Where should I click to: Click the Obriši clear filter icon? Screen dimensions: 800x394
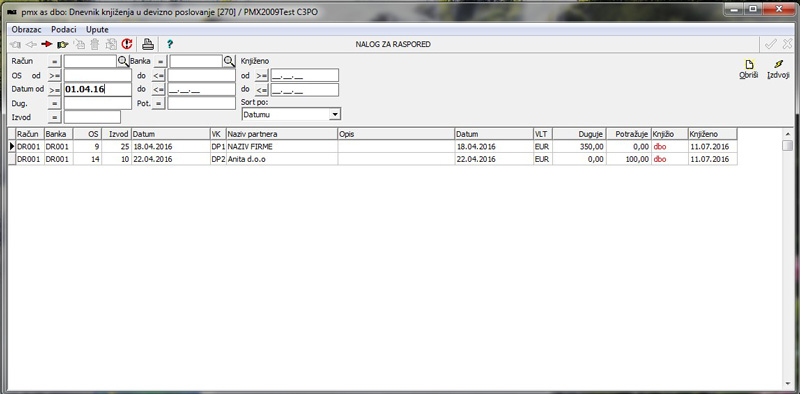(748, 69)
